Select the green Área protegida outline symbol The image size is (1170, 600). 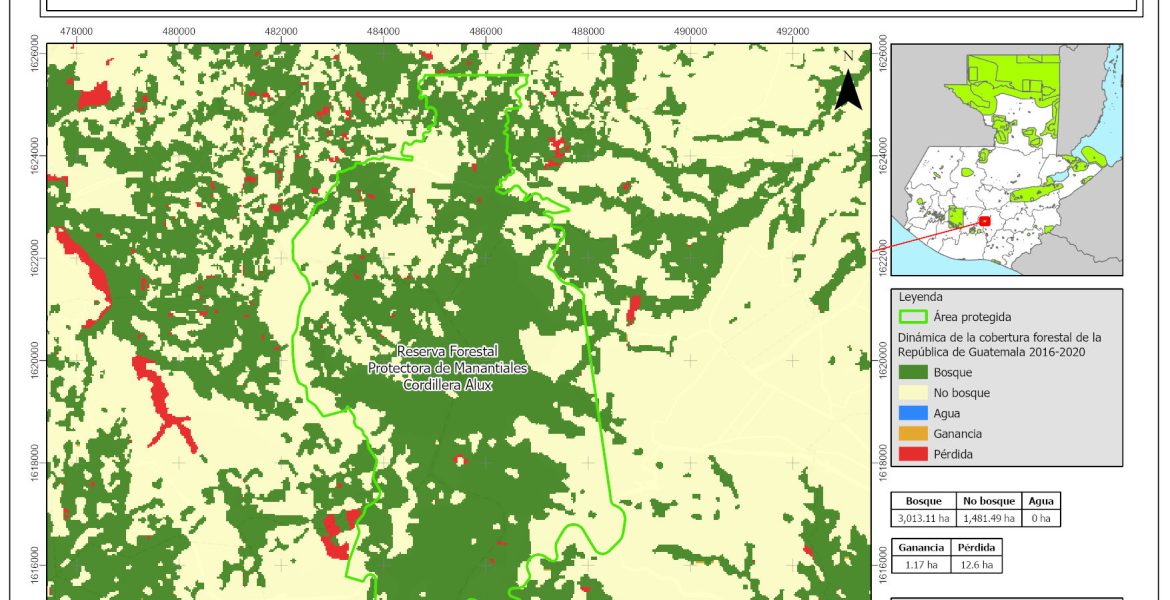pos(914,317)
